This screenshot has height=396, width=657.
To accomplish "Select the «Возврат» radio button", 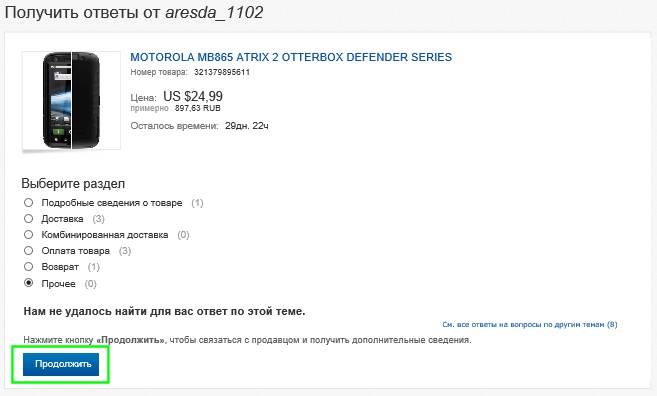I will pos(28,267).
